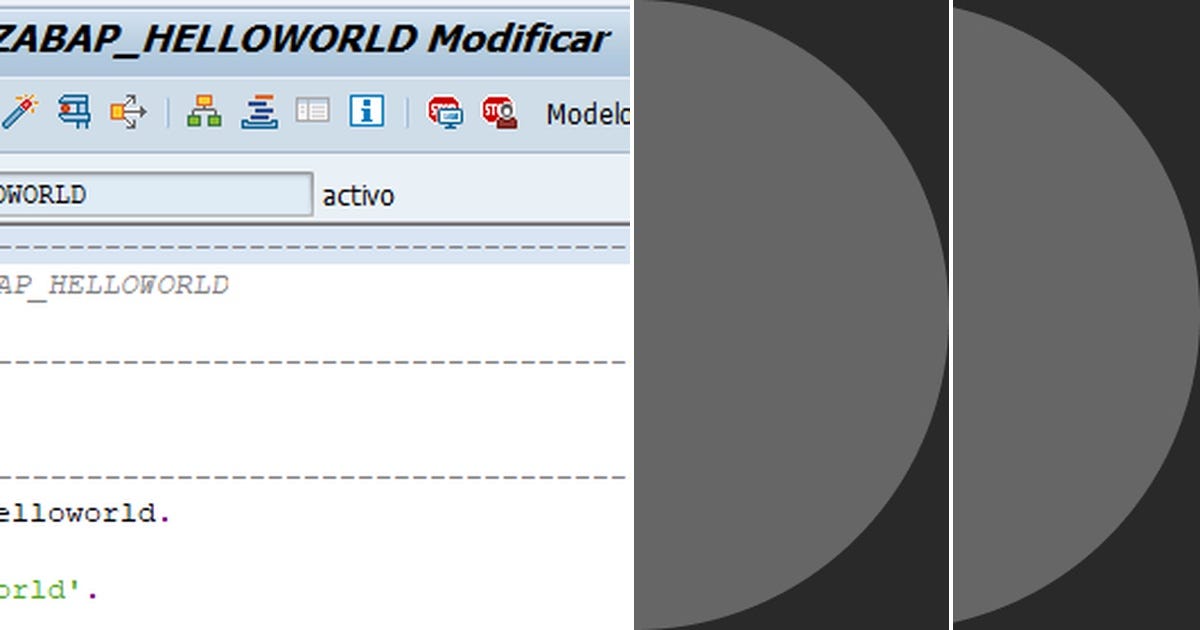Click the table display view icon
The width and height of the screenshot is (1200, 630).
[313, 111]
